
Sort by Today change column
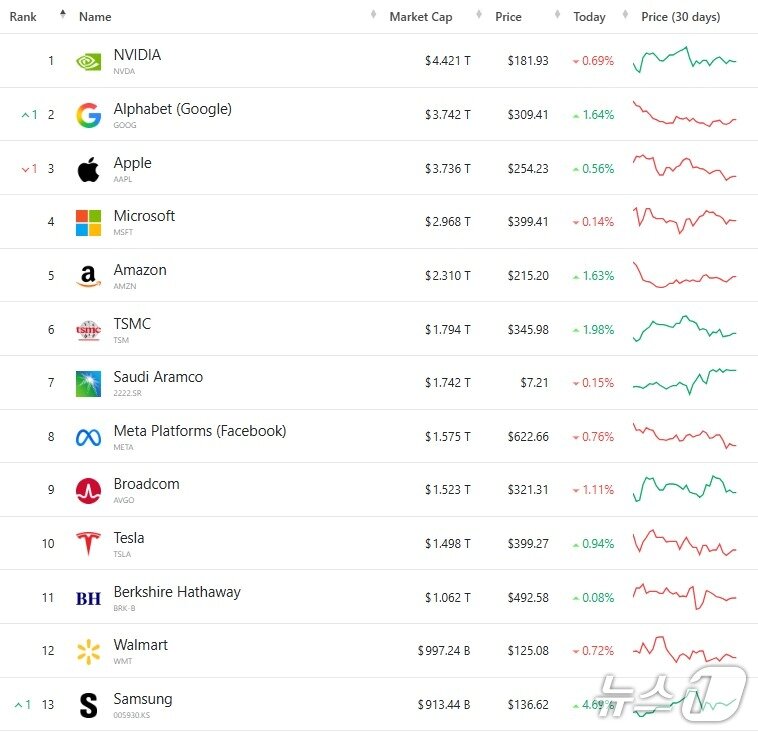pyautogui.click(x=589, y=17)
